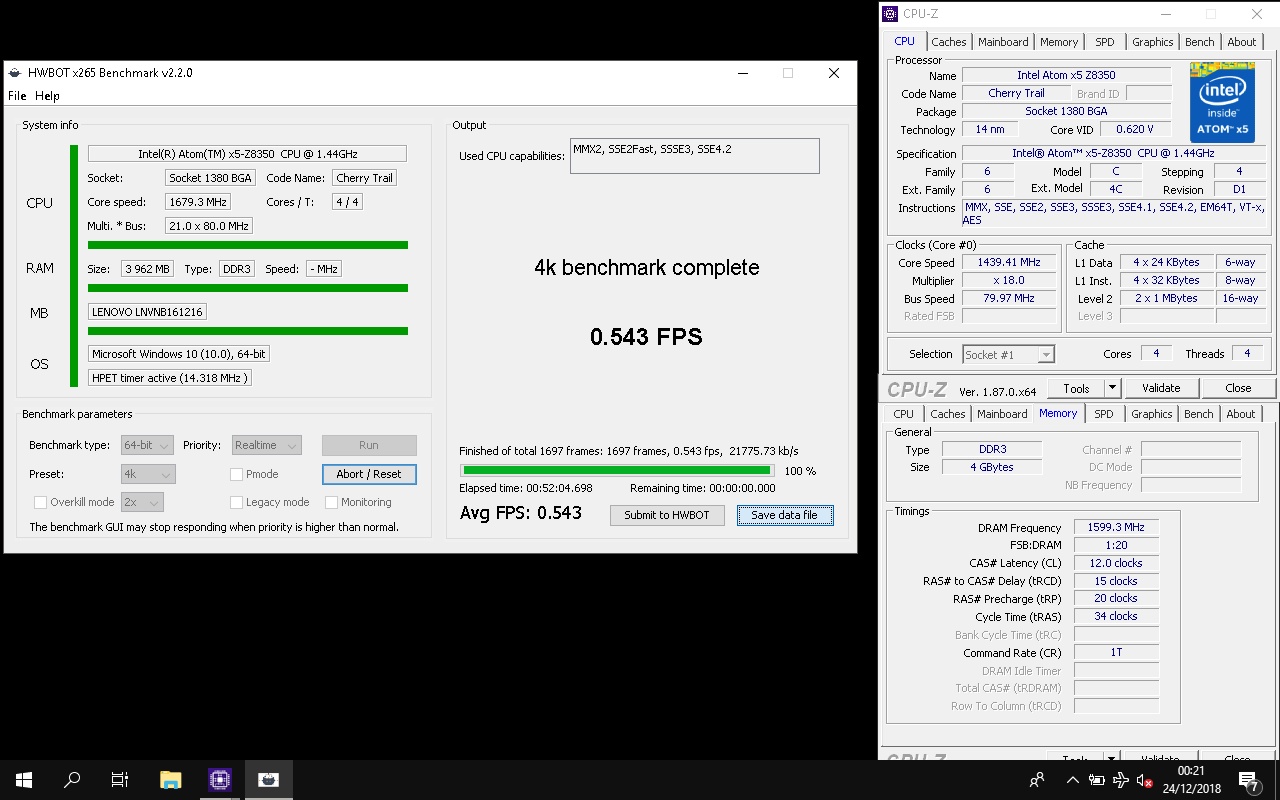Click the 0.543 FPS result text
The width and height of the screenshot is (1280, 800).
646,337
